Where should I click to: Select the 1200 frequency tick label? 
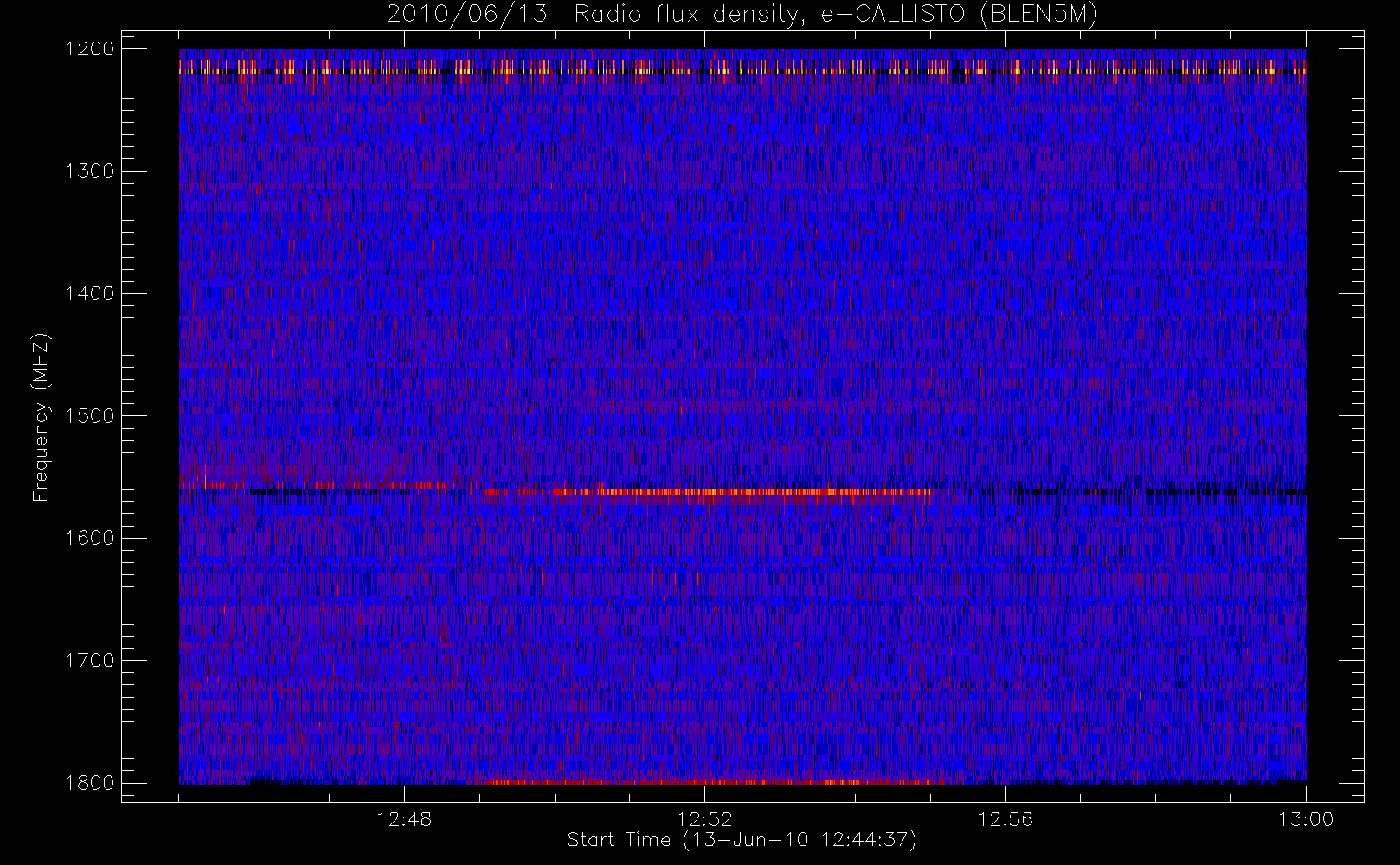point(90,49)
